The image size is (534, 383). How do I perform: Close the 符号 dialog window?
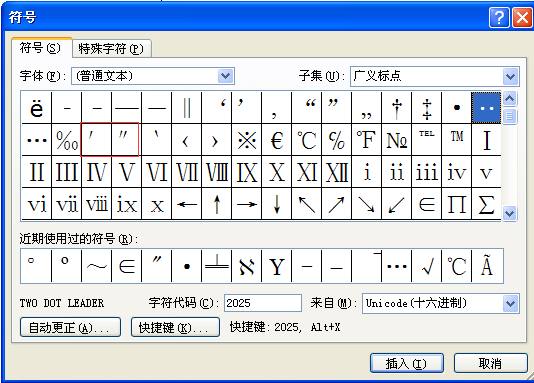click(x=522, y=17)
